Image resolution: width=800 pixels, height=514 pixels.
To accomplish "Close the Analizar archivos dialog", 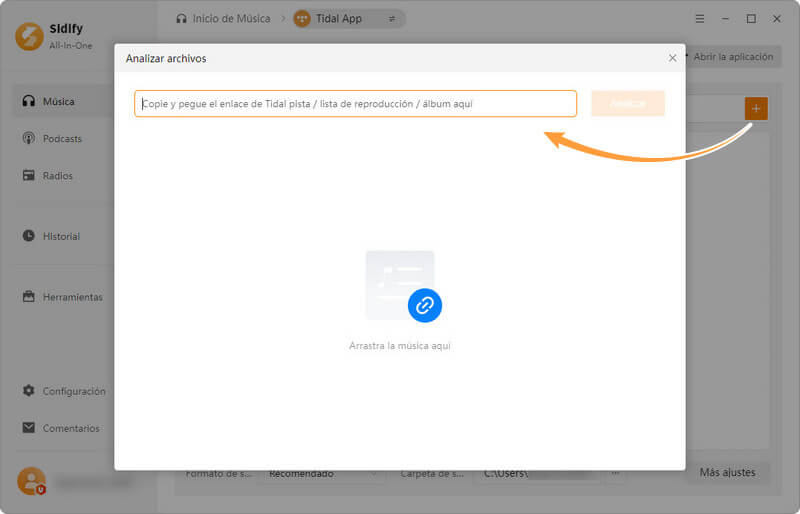I will [672, 58].
